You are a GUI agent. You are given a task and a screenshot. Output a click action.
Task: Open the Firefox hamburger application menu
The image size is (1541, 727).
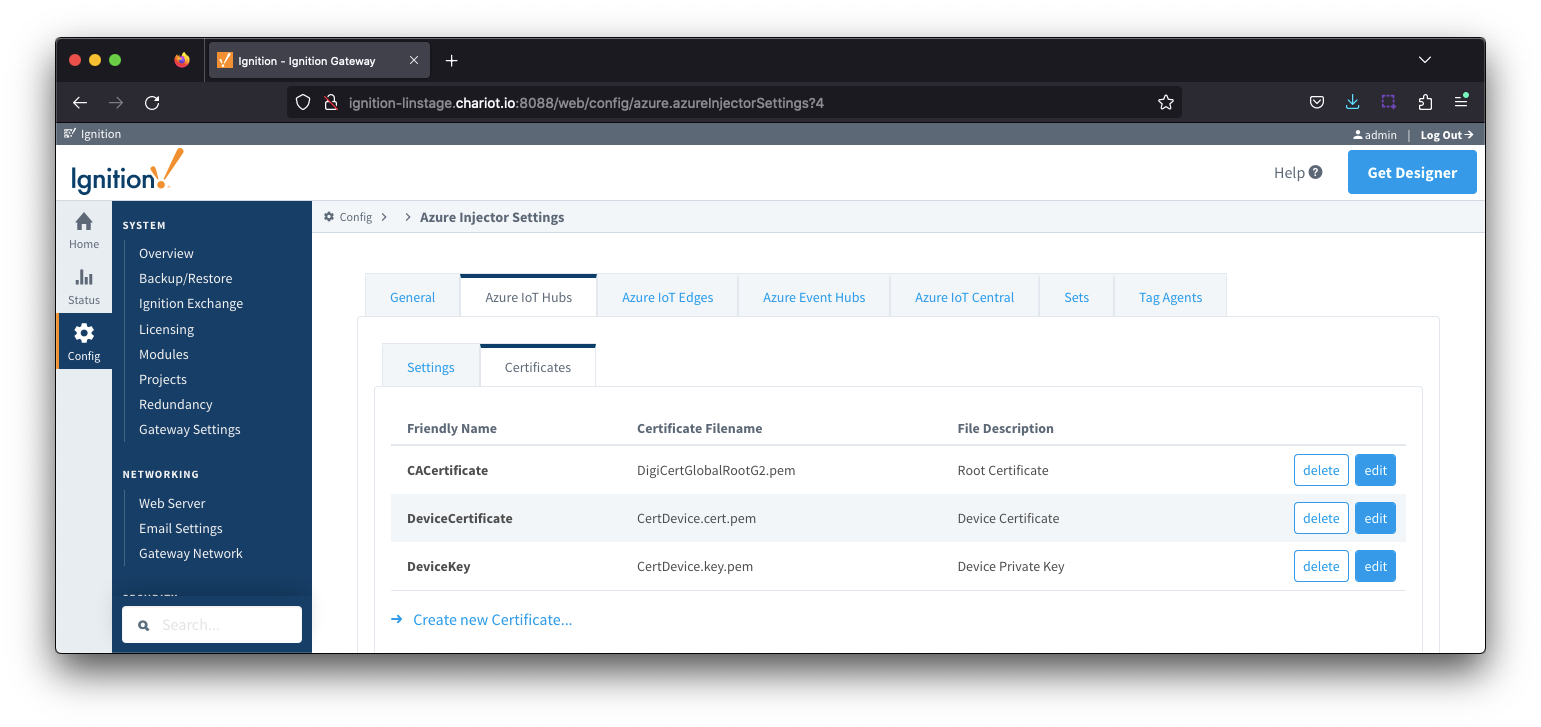(x=1461, y=102)
